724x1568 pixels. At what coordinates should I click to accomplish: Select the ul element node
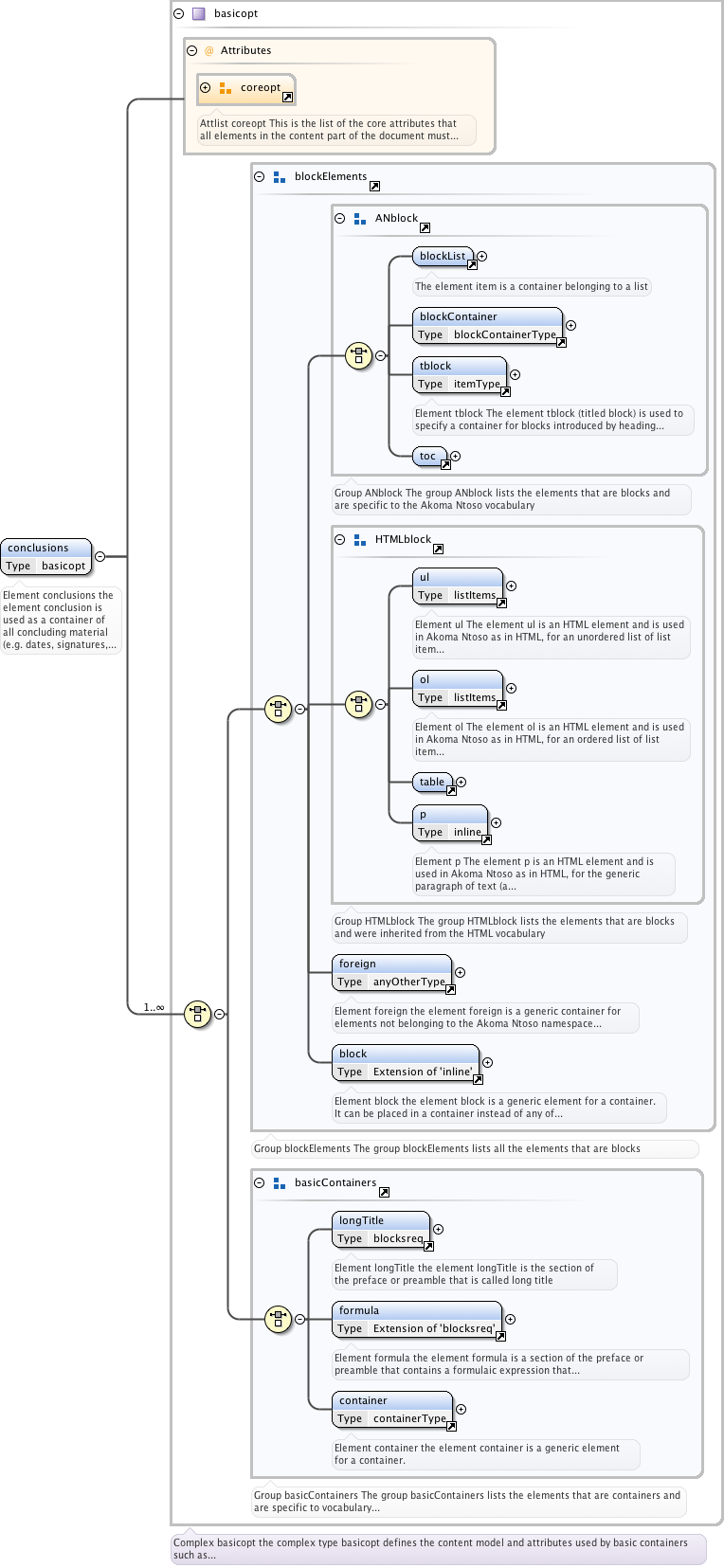coord(458,586)
